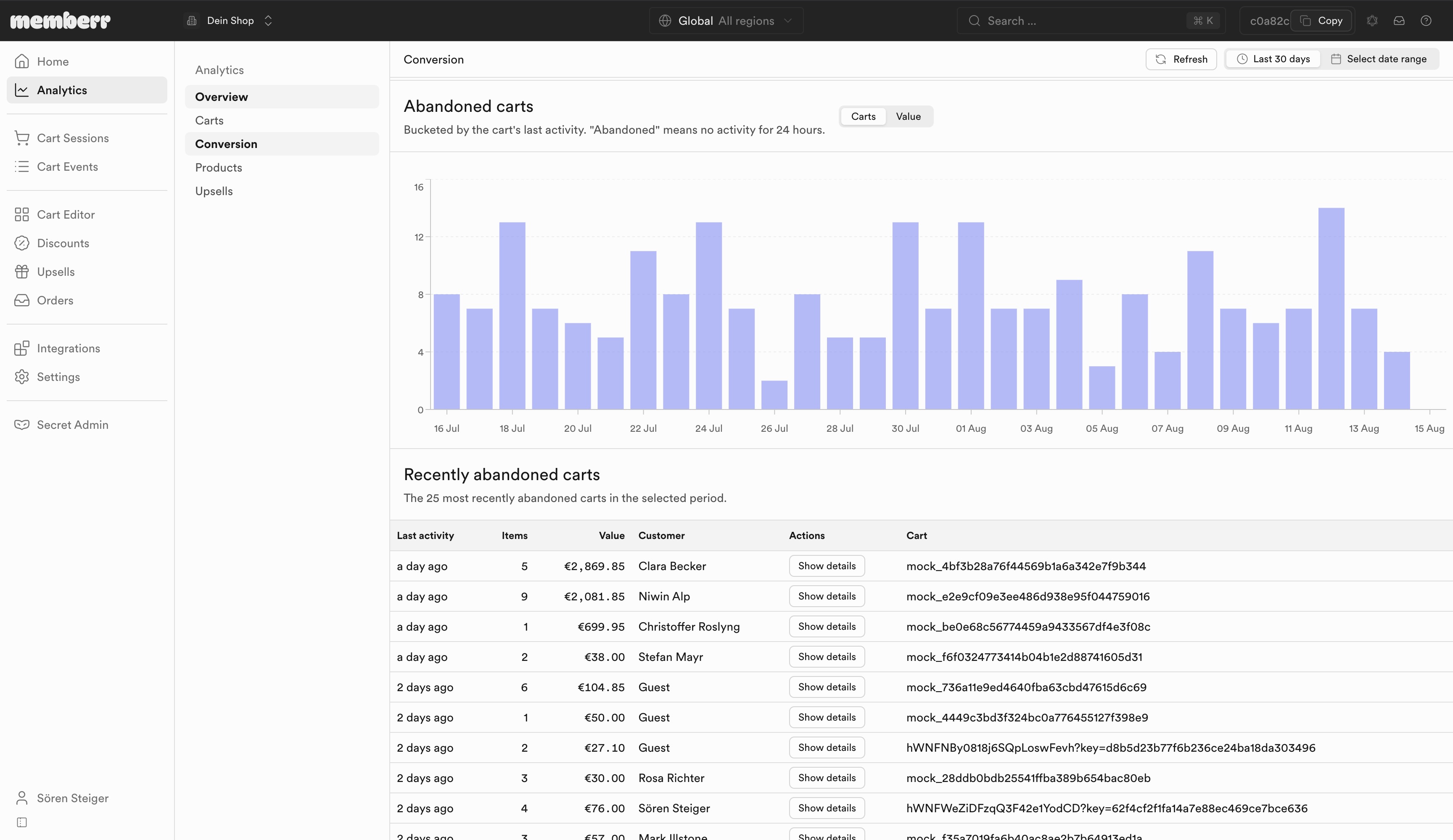Open the Upsells analytics submenu item
This screenshot has height=840, width=1453.
point(214,191)
